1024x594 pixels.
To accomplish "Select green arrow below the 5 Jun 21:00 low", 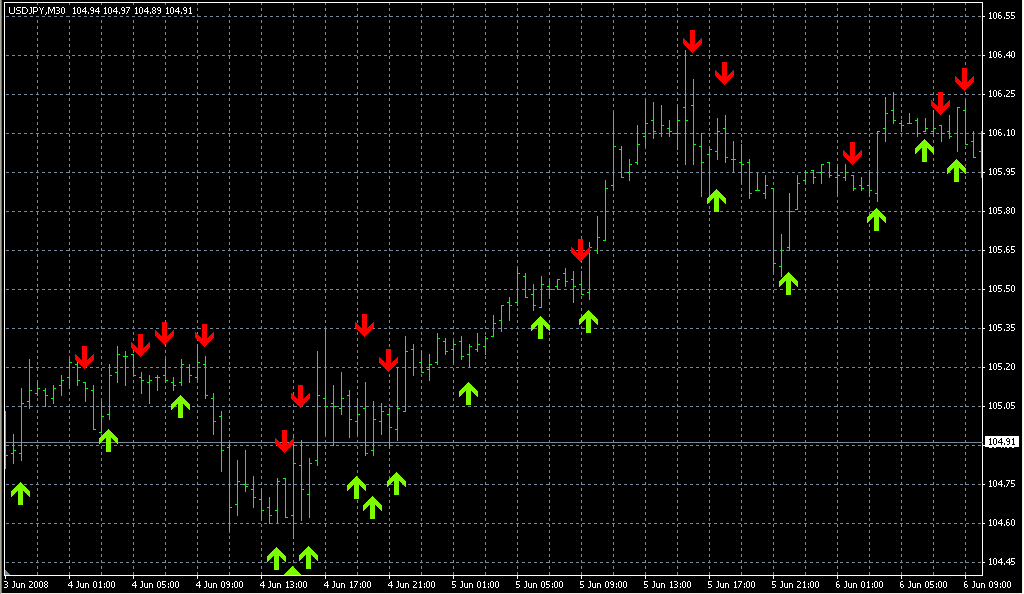I will tap(788, 283).
